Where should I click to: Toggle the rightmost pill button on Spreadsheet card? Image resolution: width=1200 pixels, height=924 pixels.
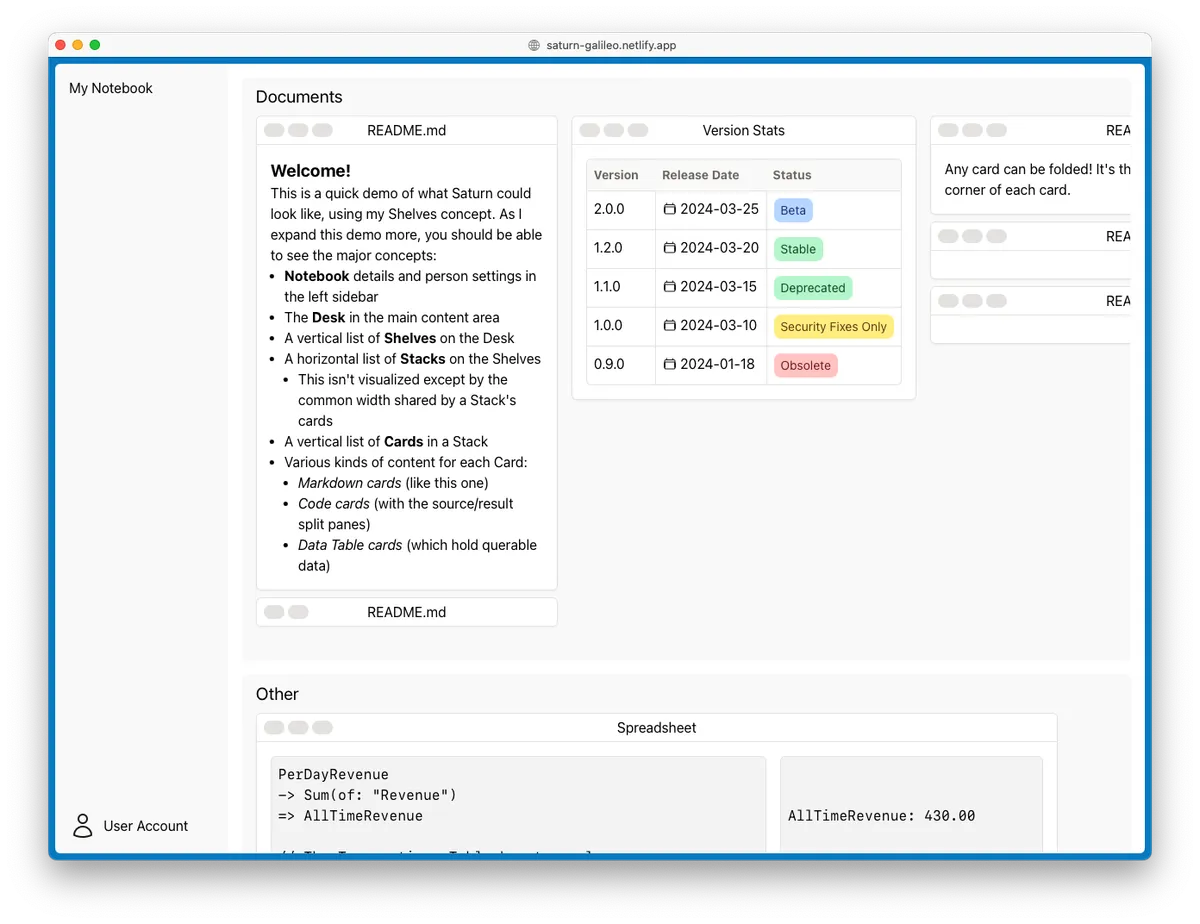coord(322,728)
